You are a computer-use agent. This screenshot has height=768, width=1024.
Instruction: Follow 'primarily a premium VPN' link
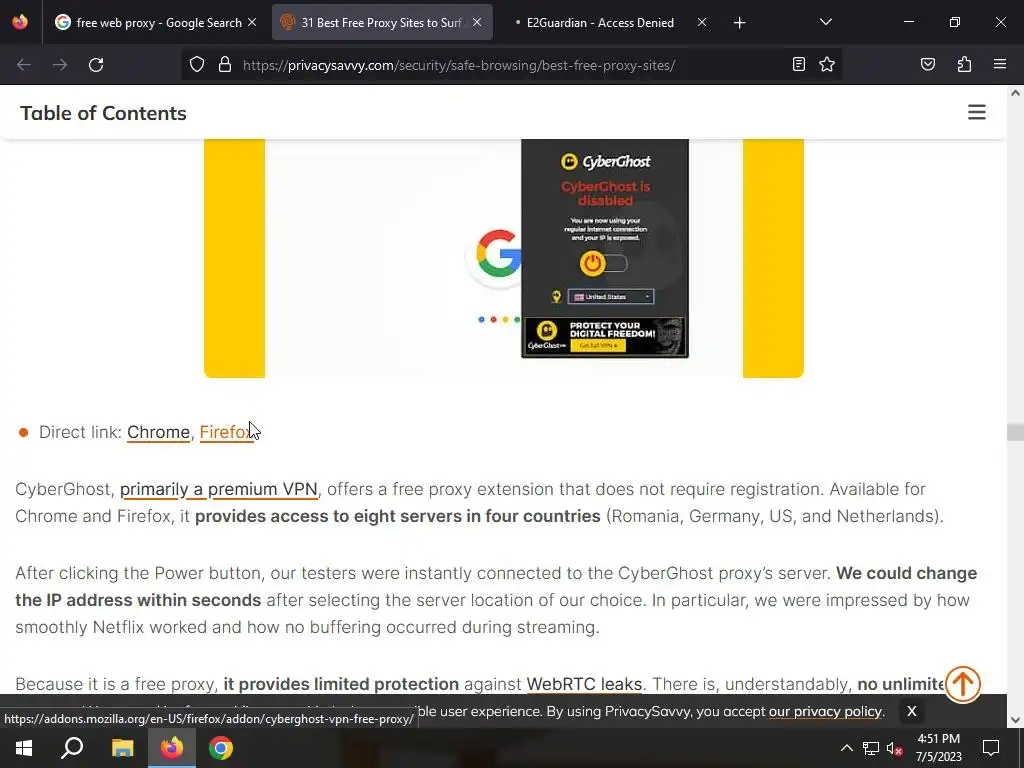pos(219,489)
